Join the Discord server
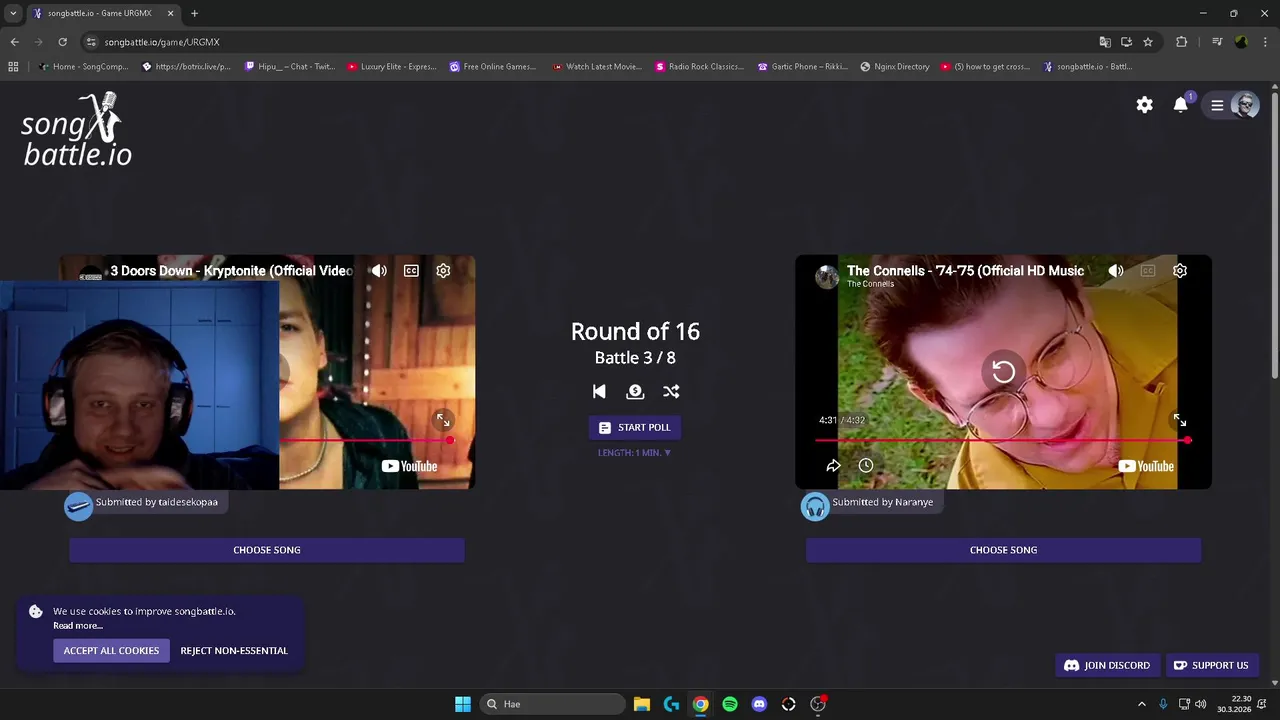This screenshot has height=720, width=1280. 1107,665
